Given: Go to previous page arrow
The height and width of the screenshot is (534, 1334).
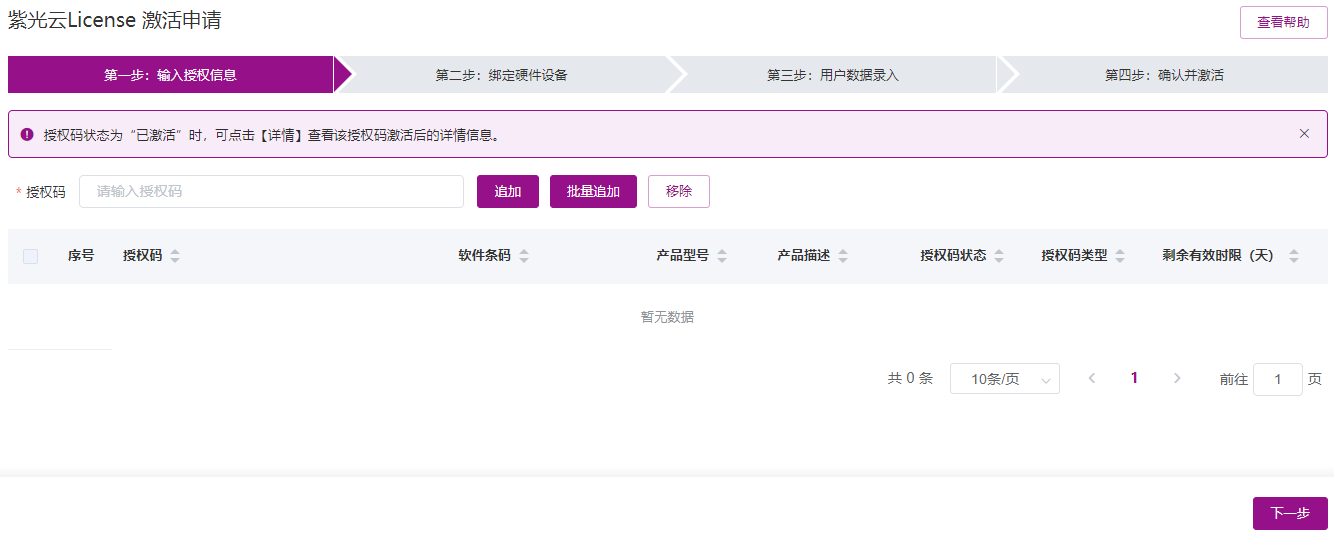Looking at the screenshot, I should pyautogui.click(x=1092, y=378).
